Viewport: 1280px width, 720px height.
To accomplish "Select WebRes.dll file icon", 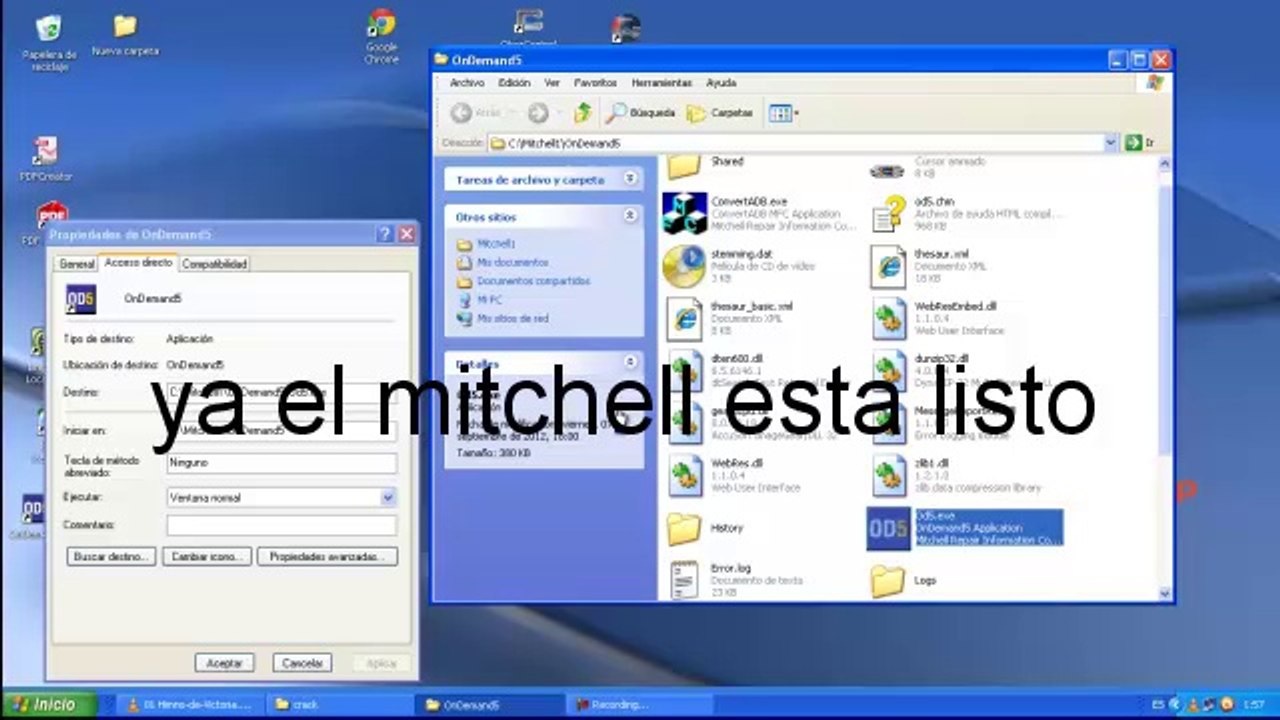I will [x=684, y=475].
